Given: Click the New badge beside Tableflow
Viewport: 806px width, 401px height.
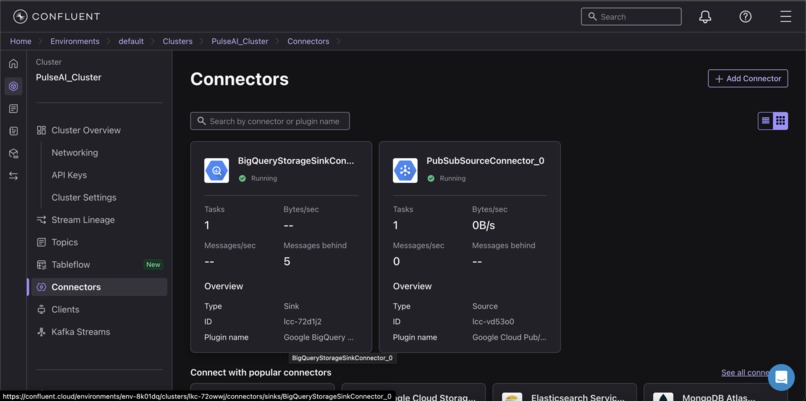Looking at the screenshot, I should 153,265.
